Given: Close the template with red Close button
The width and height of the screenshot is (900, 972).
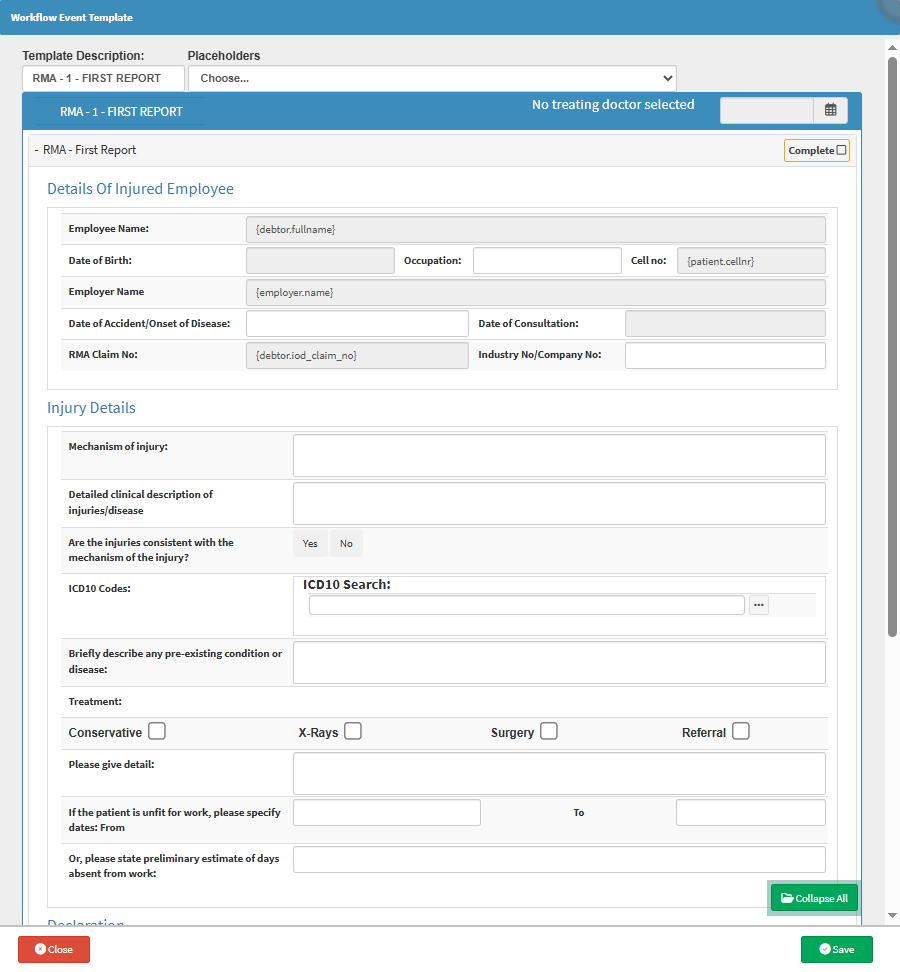Looking at the screenshot, I should pos(54,949).
